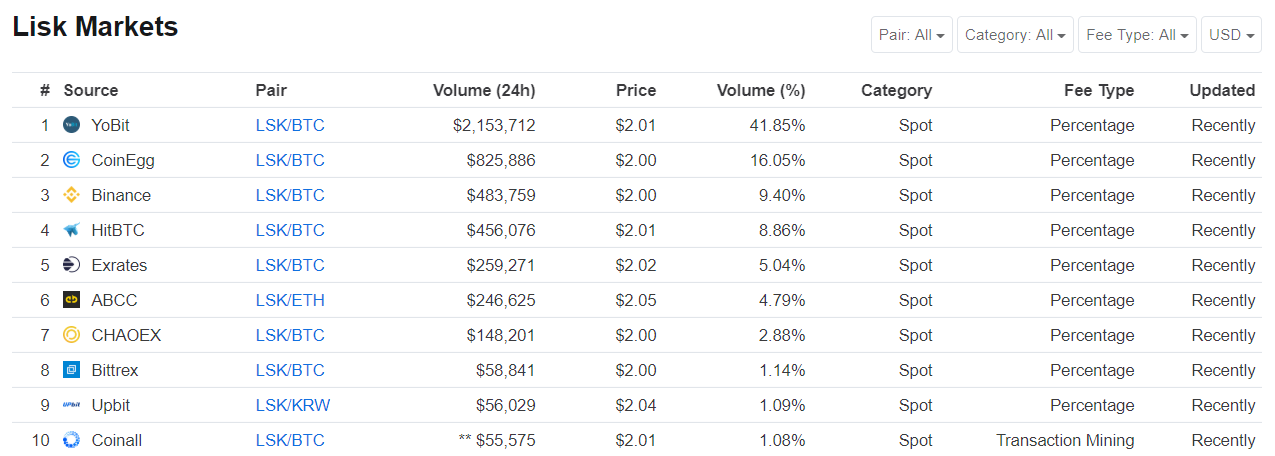The width and height of the screenshot is (1275, 456).
Task: Click the Coinall logo icon
Action: click(71, 440)
